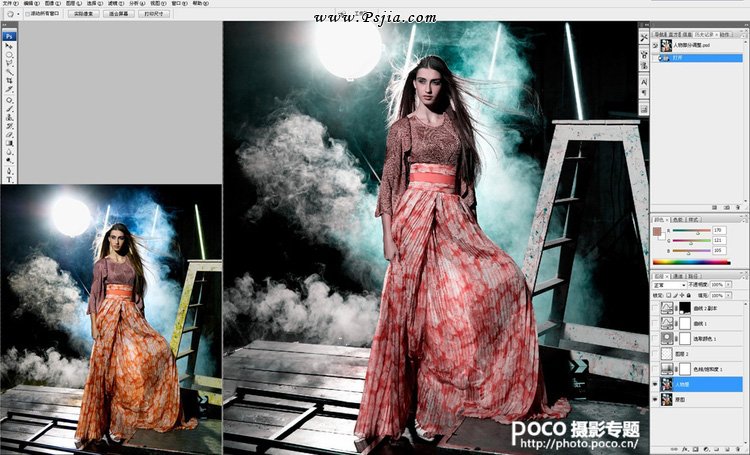Toggle visibility of the 人物层 layer
Image resolution: width=750 pixels, height=455 pixels.
point(656,383)
